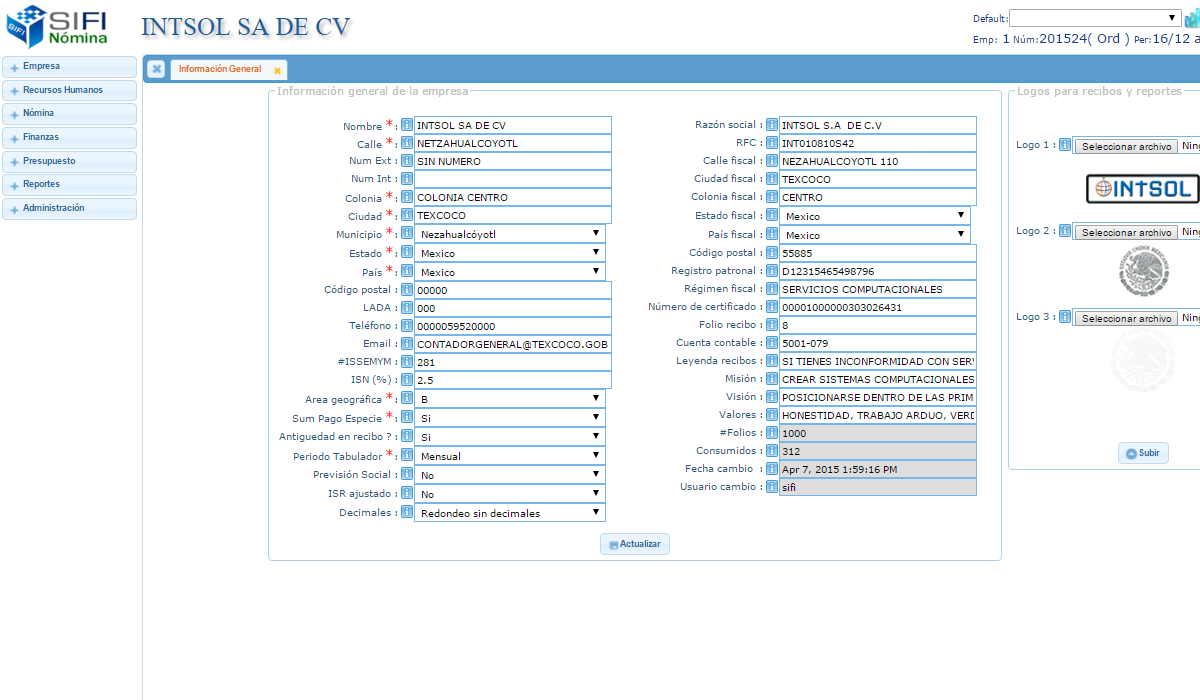Viewport: 1200px width, 700px height.
Task: Expand the Administración menu
Action: 70,208
